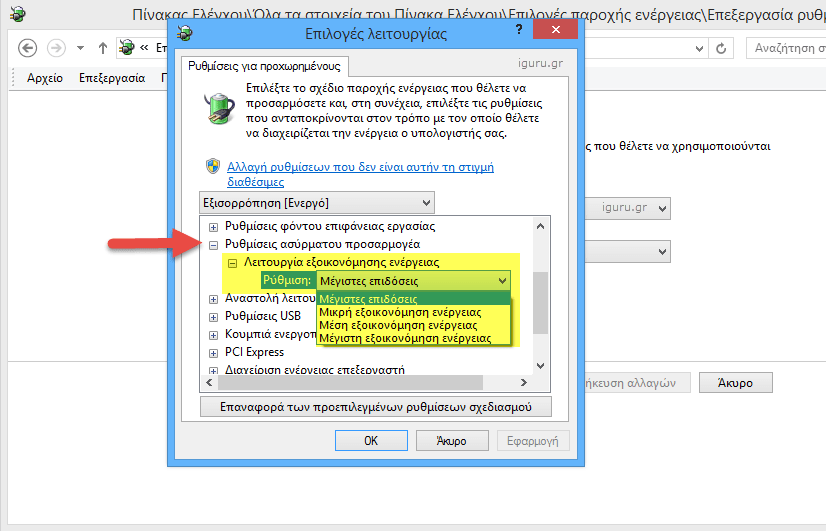Click the back arrow in Control Panel

point(28,48)
